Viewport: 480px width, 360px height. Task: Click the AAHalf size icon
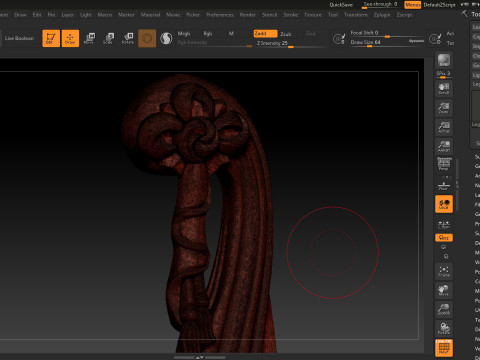click(x=444, y=146)
